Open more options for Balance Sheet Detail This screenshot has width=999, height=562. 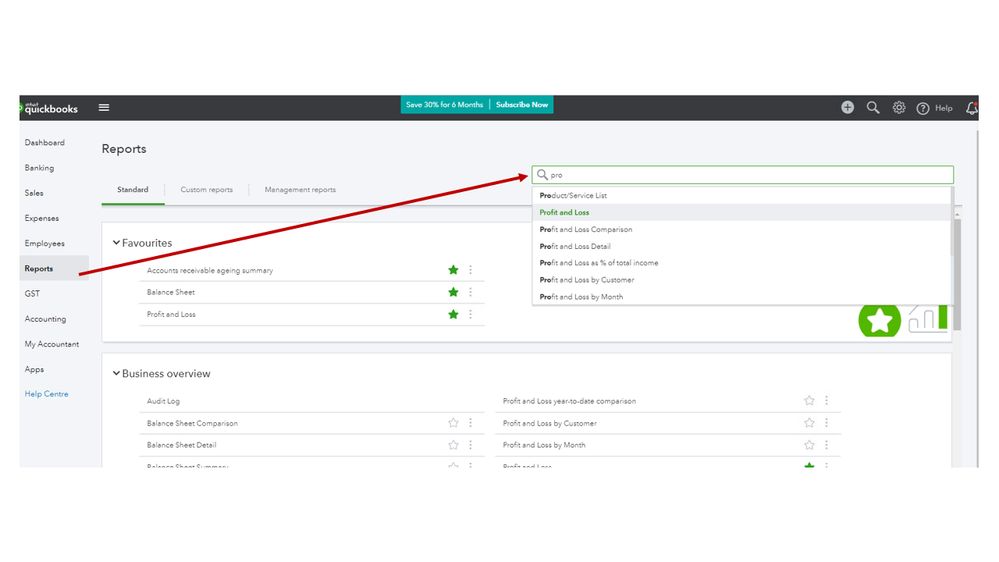[x=470, y=445]
